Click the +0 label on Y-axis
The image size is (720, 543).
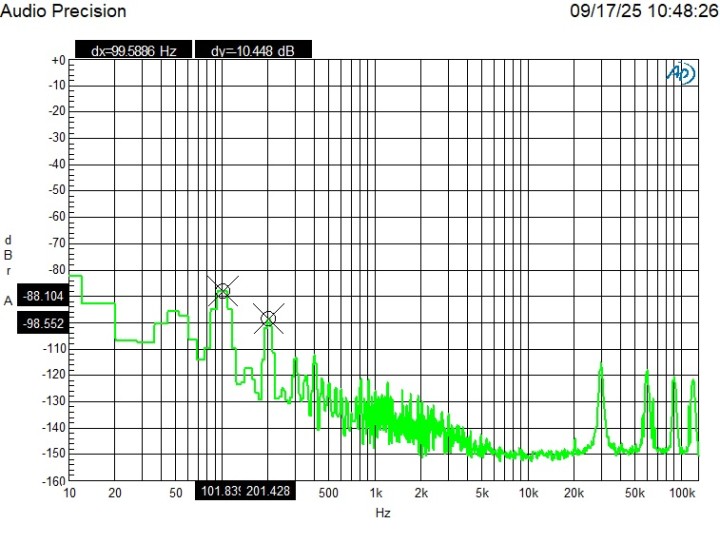(57, 61)
